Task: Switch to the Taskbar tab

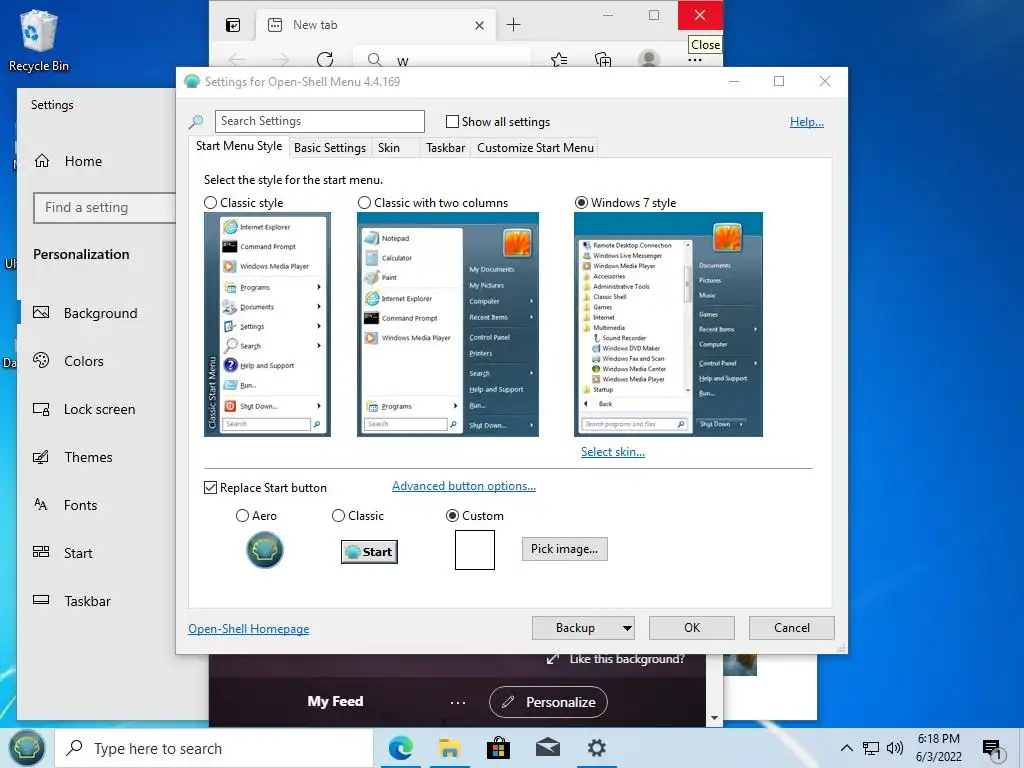Action: point(445,148)
